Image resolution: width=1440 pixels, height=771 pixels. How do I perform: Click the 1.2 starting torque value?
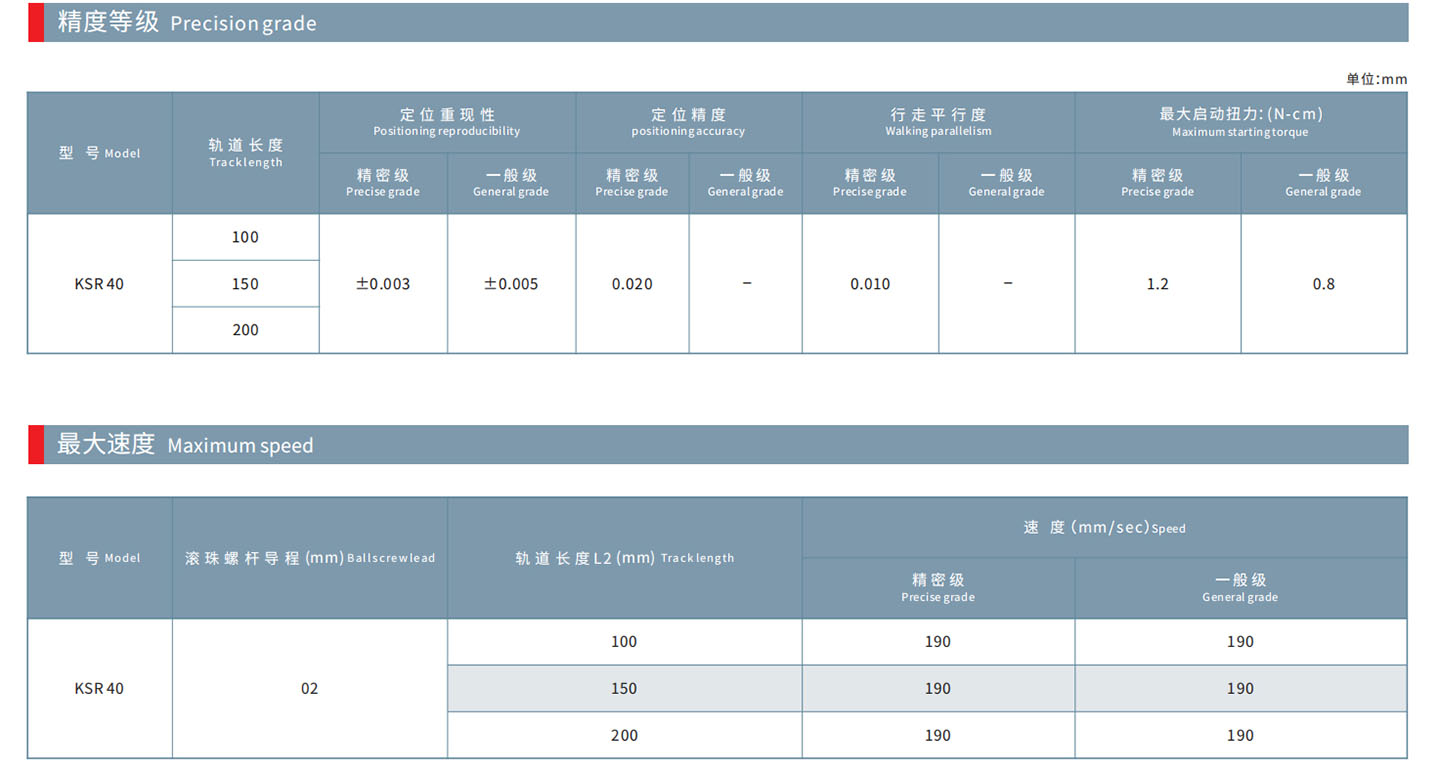(x=1157, y=284)
